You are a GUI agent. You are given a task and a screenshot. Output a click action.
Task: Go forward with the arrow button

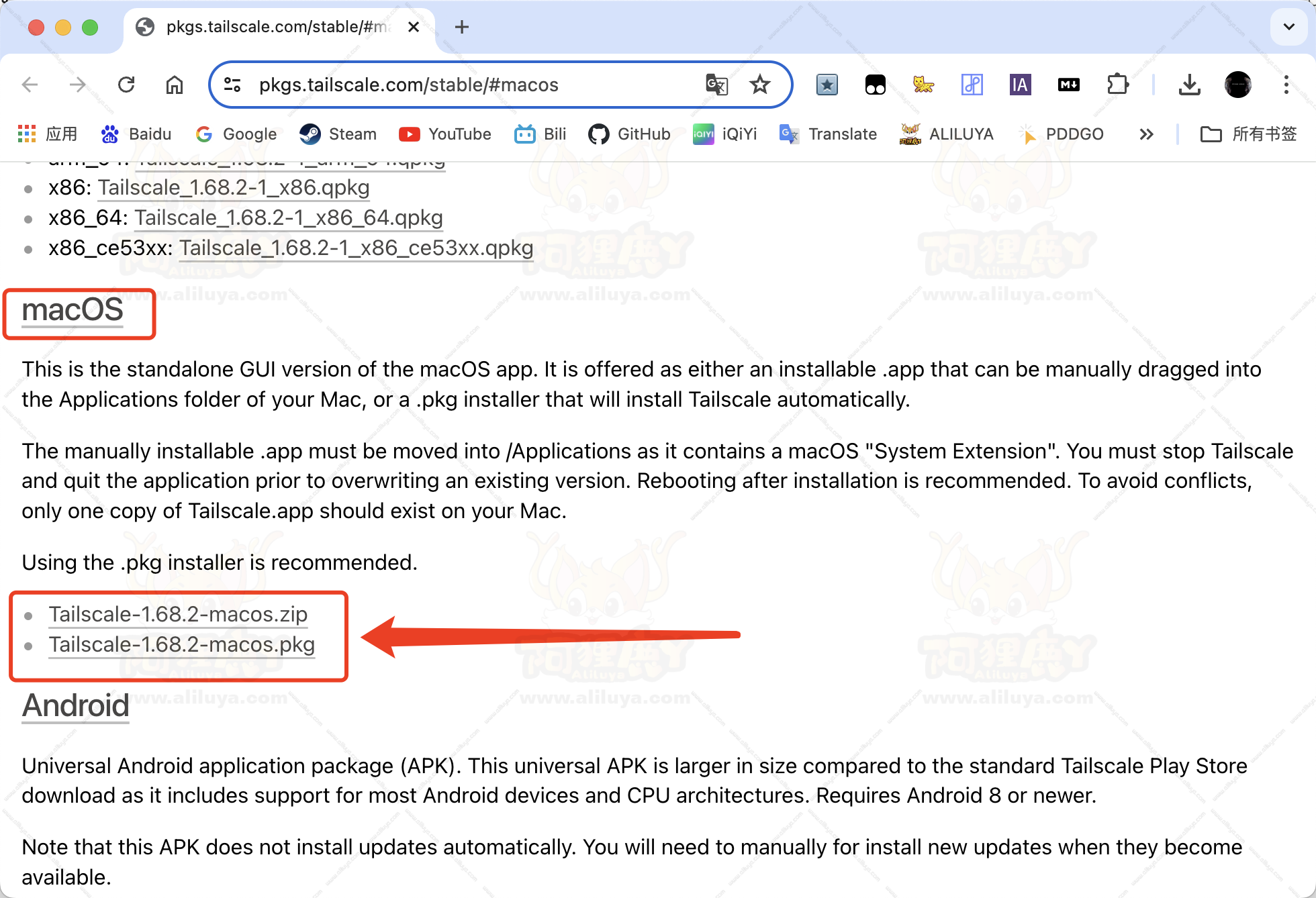[x=78, y=85]
